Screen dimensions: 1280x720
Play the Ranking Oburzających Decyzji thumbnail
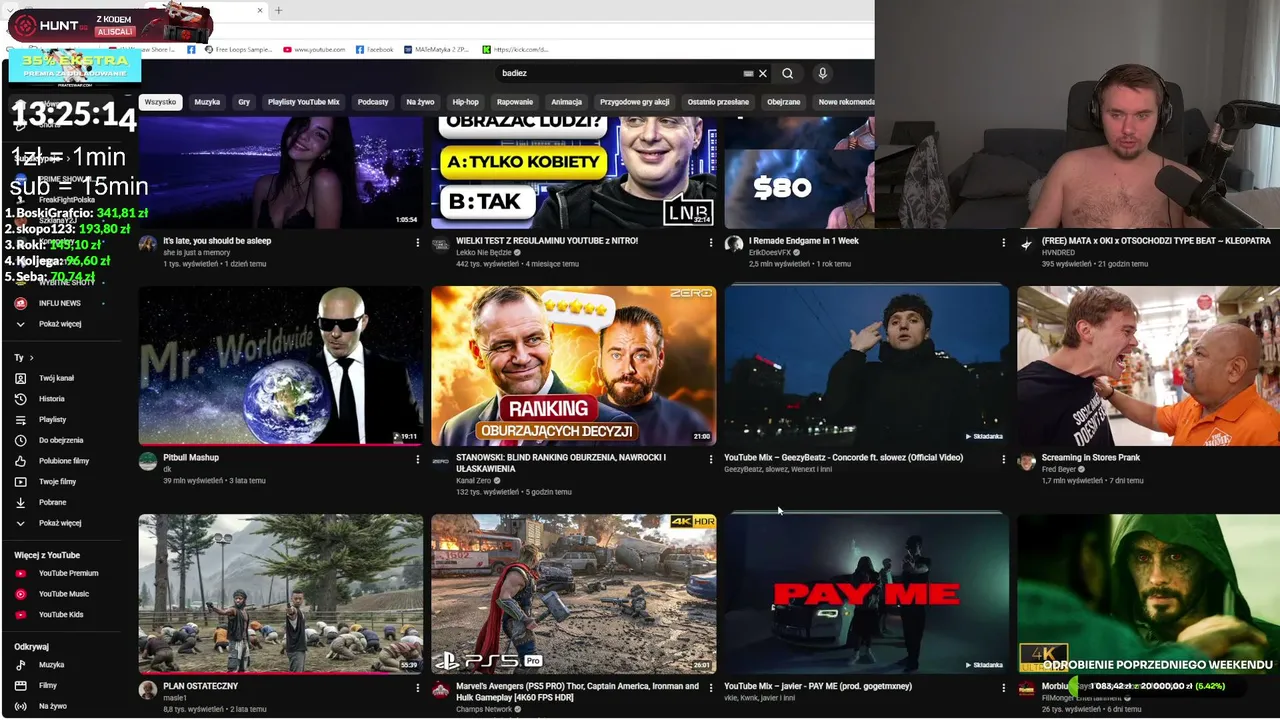574,366
